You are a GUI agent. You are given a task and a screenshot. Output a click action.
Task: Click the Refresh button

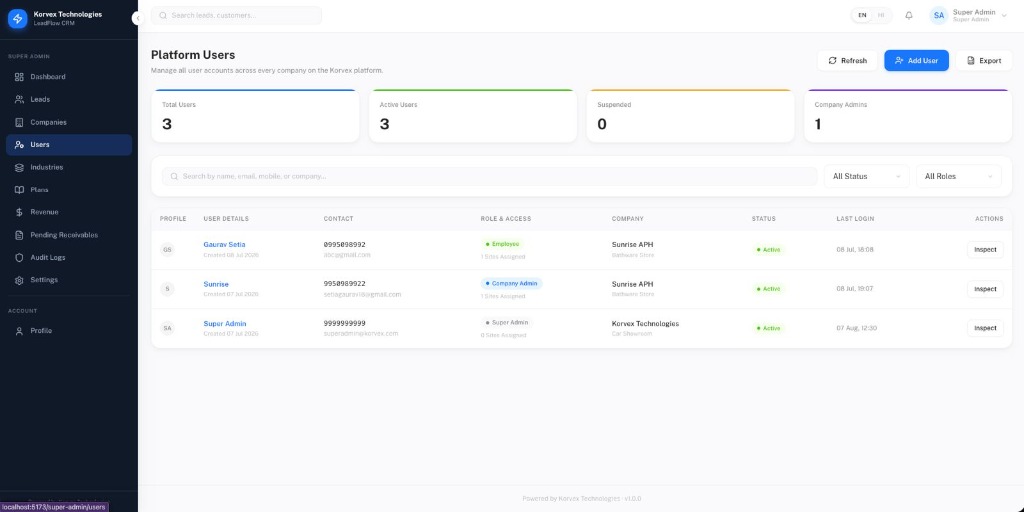pos(847,60)
